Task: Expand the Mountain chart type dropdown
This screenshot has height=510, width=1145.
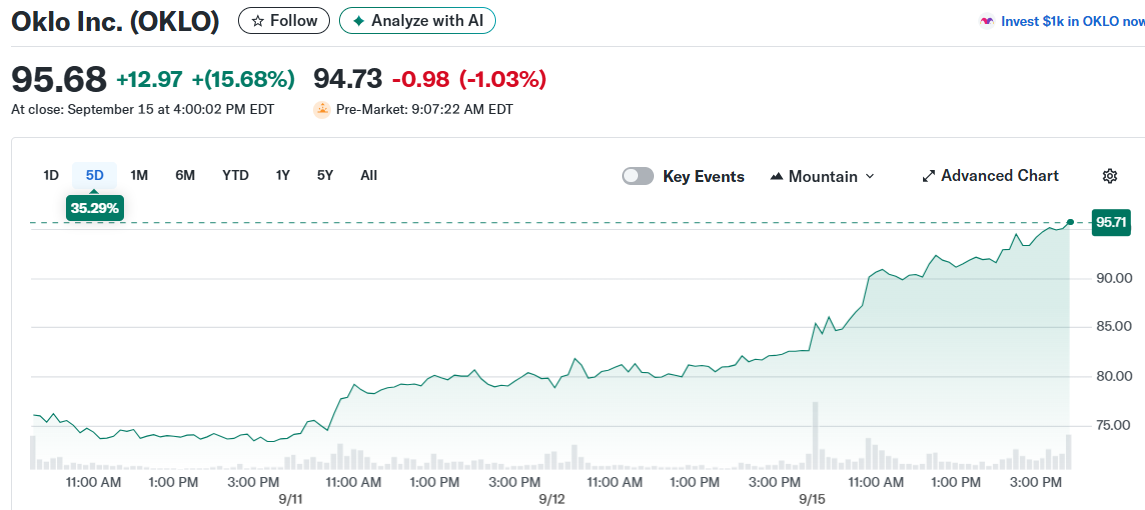Action: (822, 176)
